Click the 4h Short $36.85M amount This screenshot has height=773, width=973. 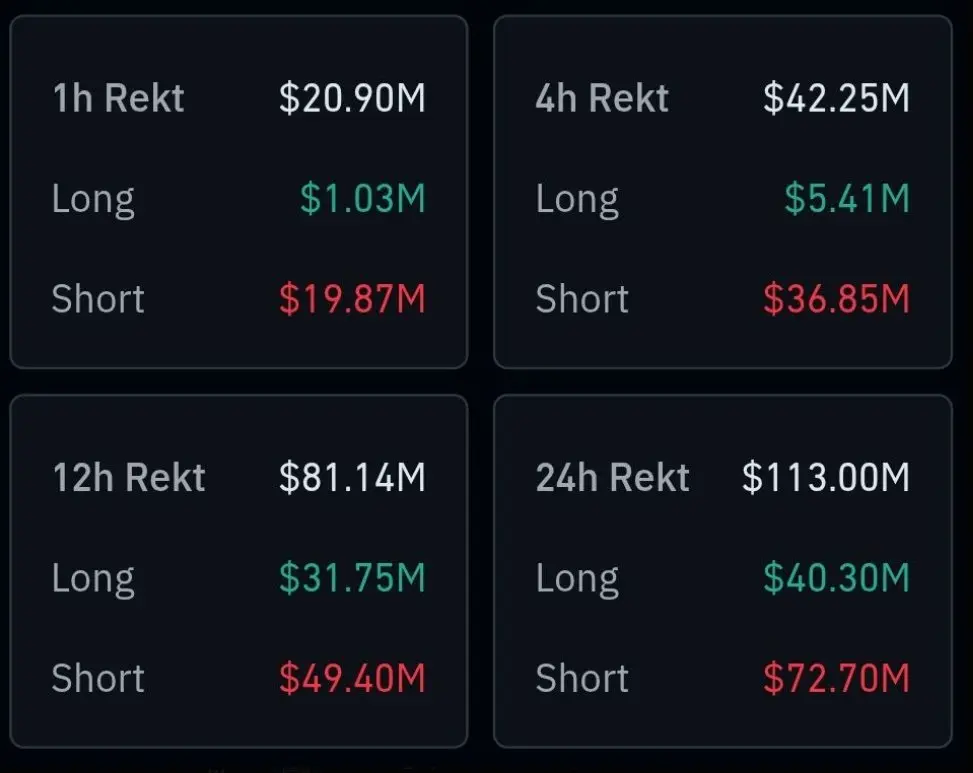click(836, 299)
